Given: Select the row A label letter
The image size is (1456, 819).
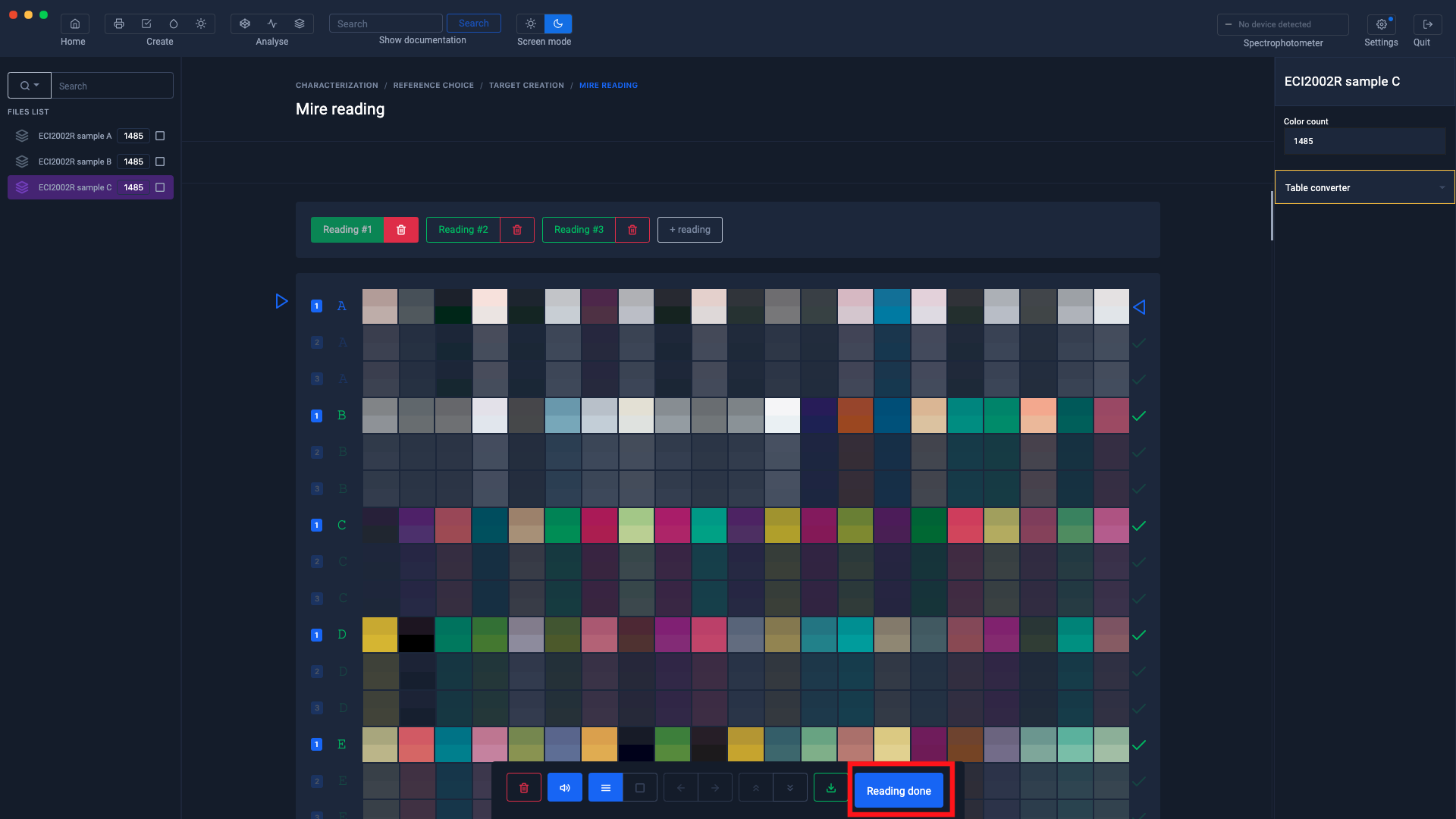Looking at the screenshot, I should coord(342,306).
